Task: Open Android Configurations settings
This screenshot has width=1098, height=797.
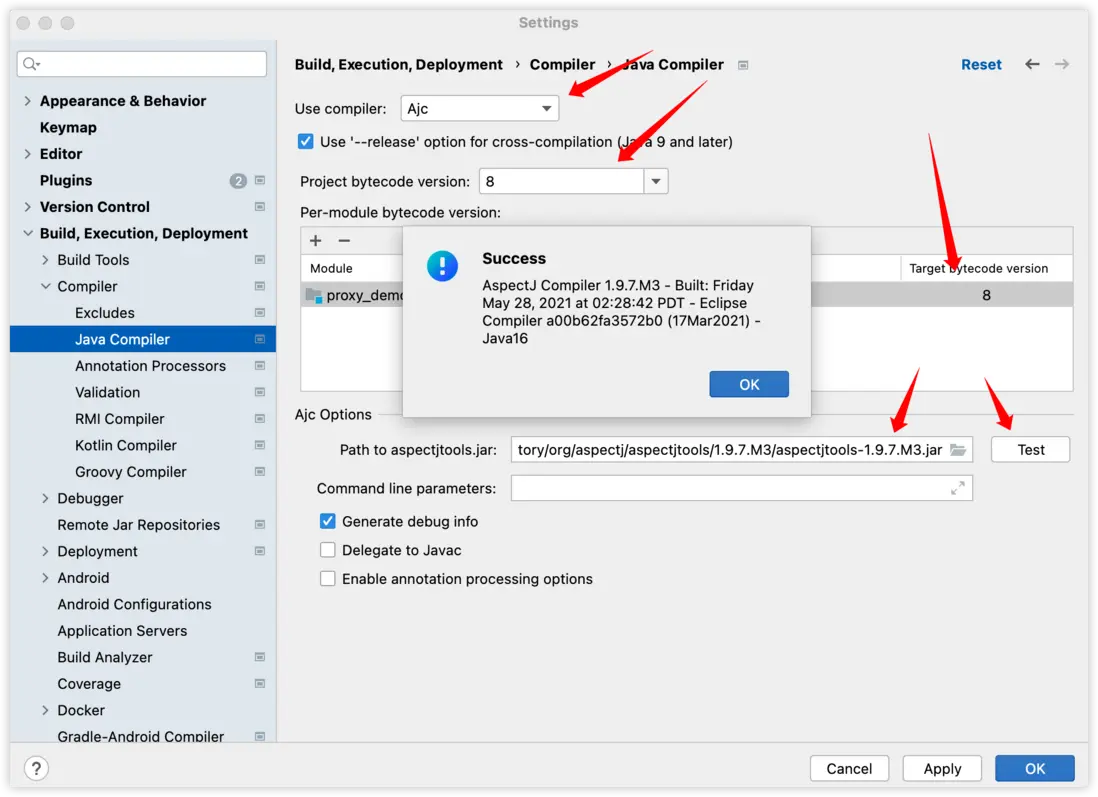Action: [x=134, y=604]
